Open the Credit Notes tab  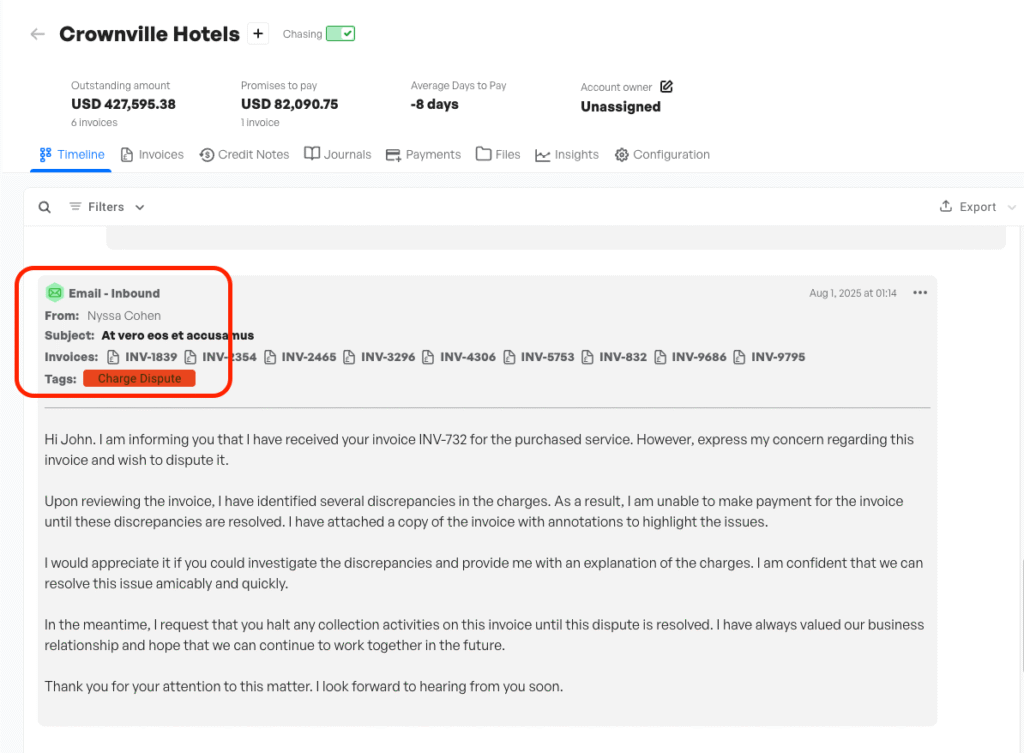(x=244, y=155)
